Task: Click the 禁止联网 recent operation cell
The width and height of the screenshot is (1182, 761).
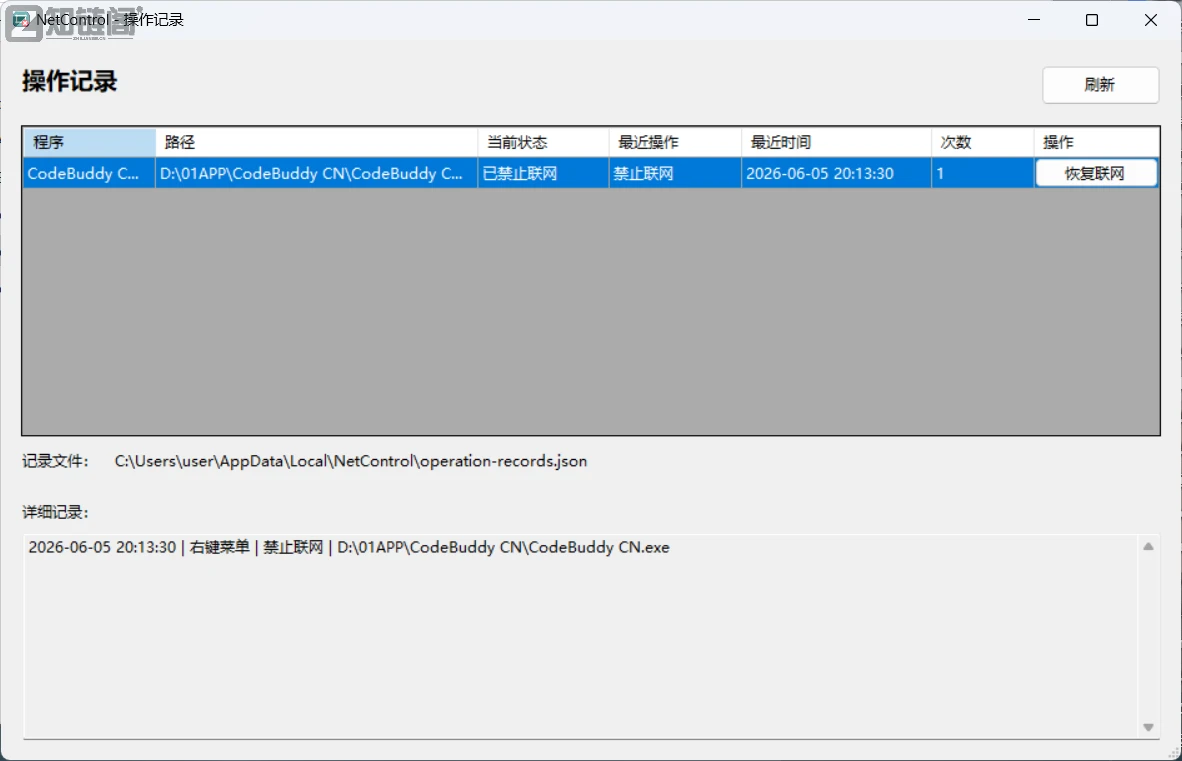Action: (x=675, y=173)
